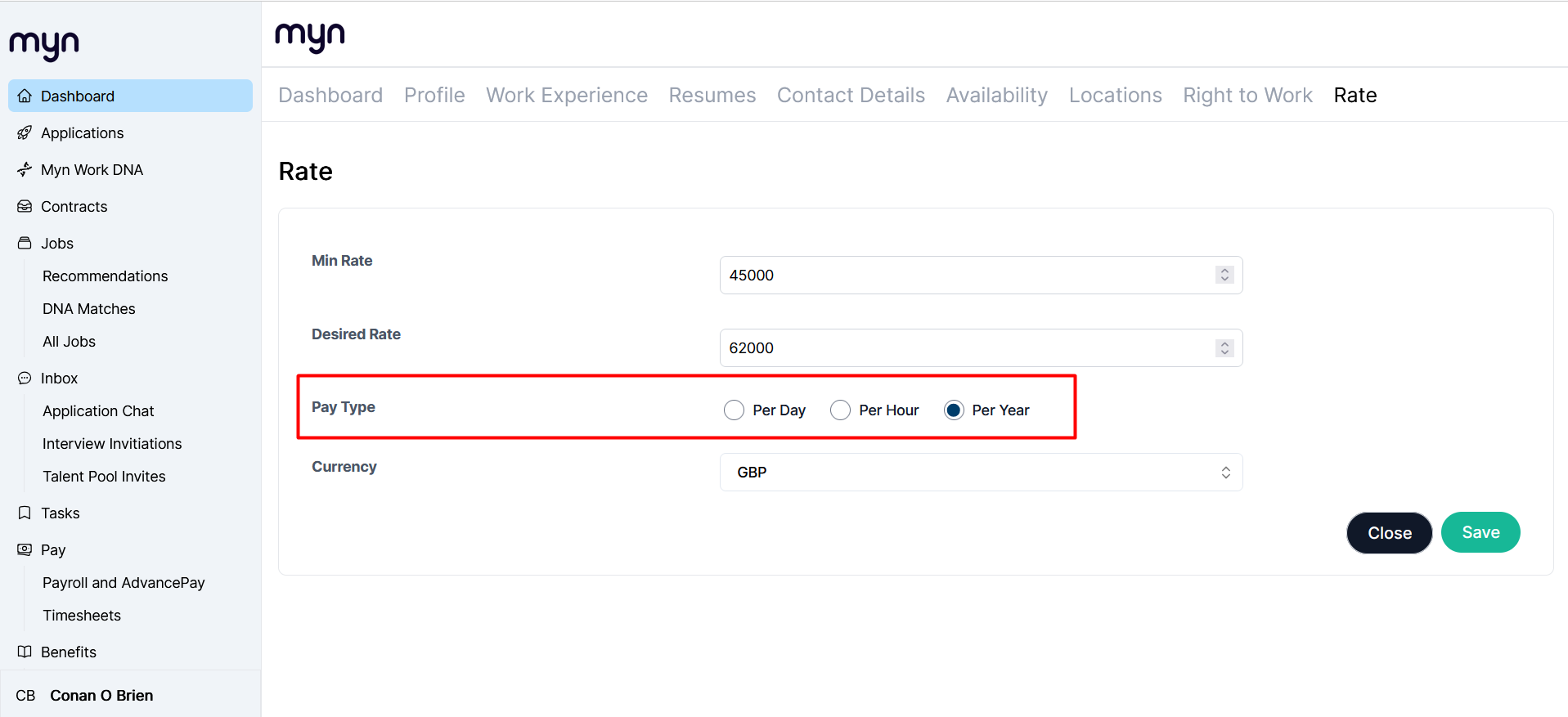Open the Resumes tab

click(x=712, y=95)
